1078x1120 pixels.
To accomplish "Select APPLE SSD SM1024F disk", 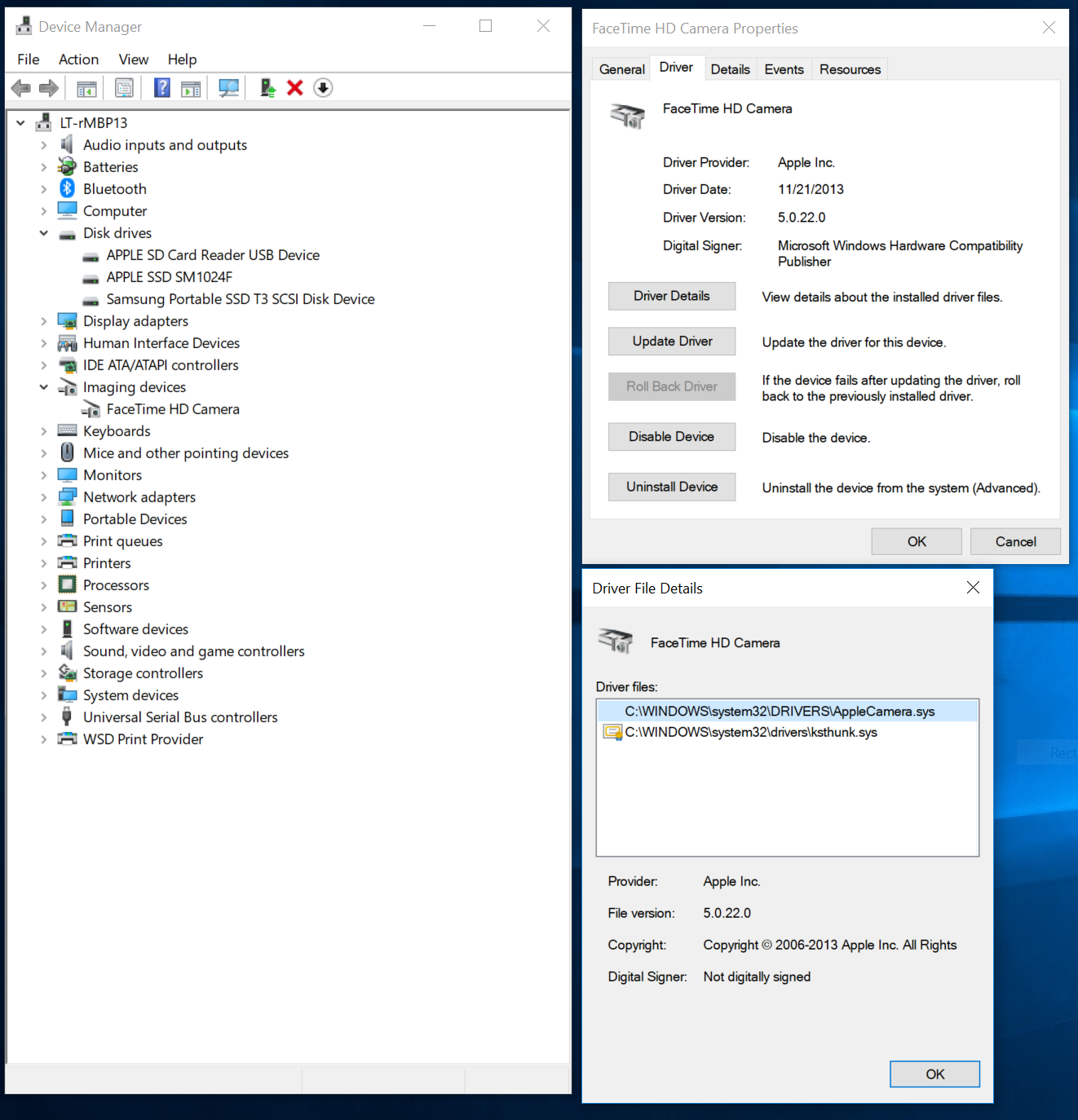I will coord(170,277).
